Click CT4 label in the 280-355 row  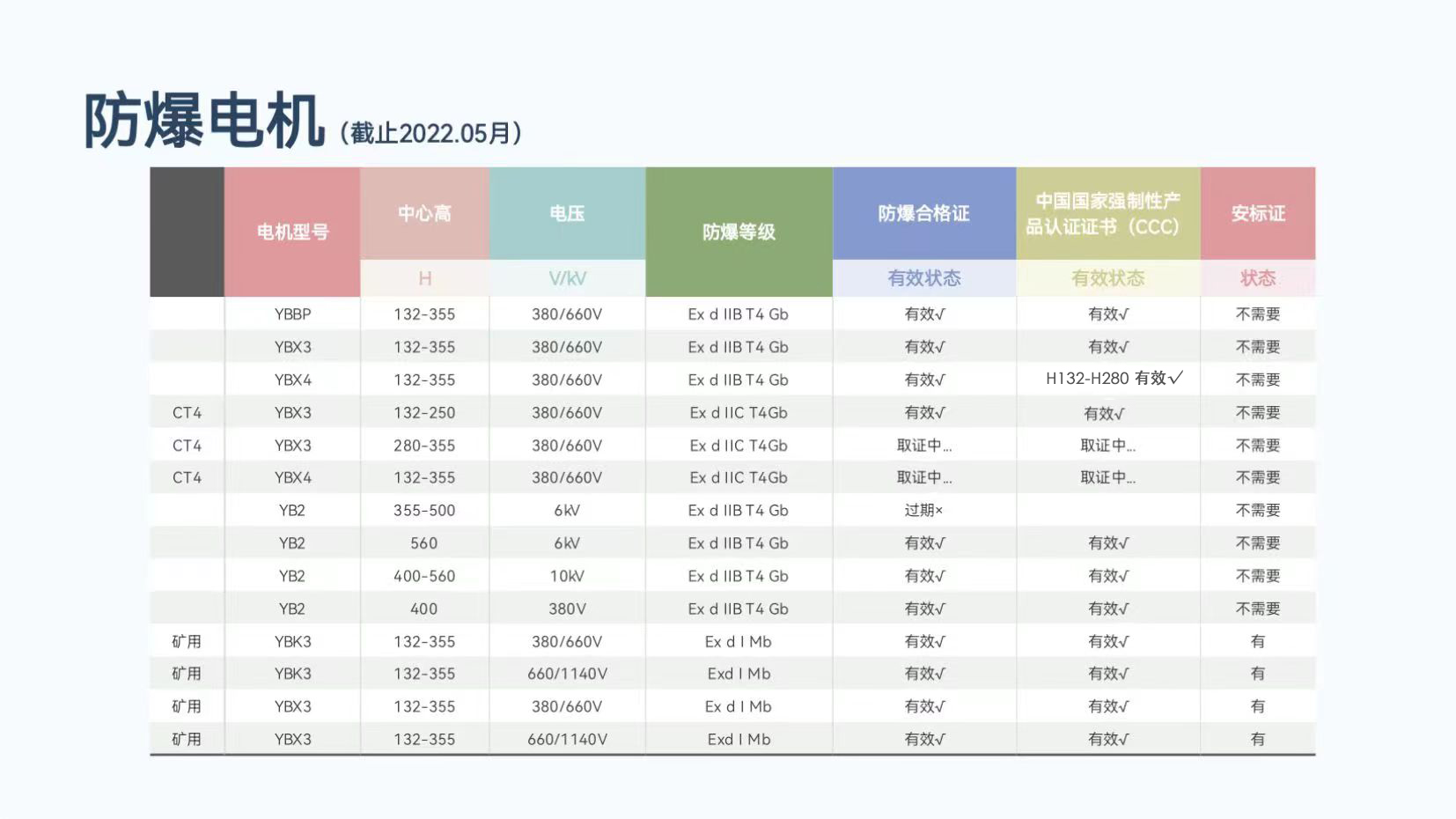click(x=187, y=446)
